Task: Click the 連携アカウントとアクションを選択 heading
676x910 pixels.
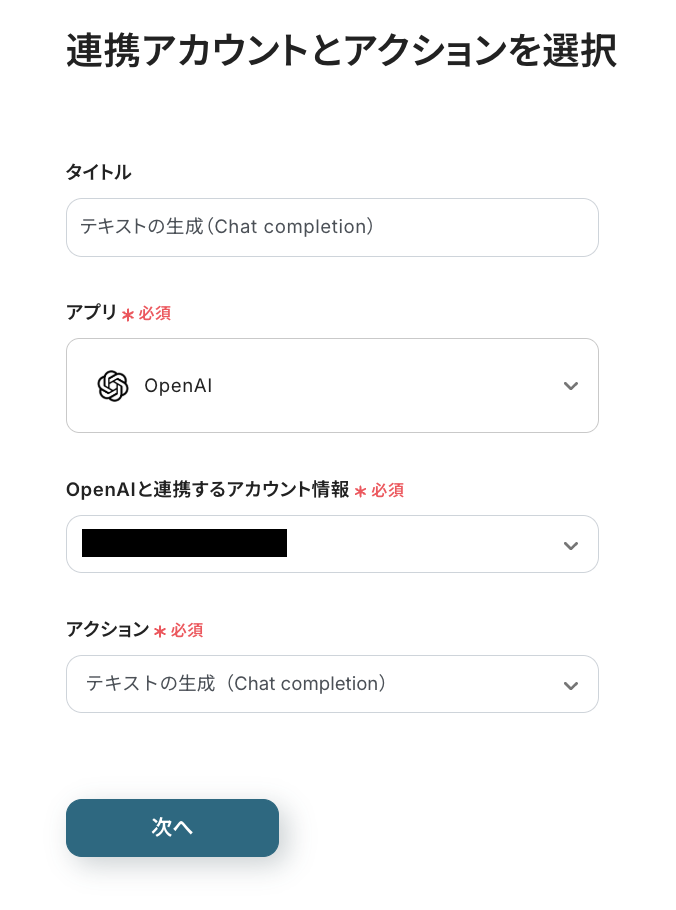Action: click(x=341, y=51)
